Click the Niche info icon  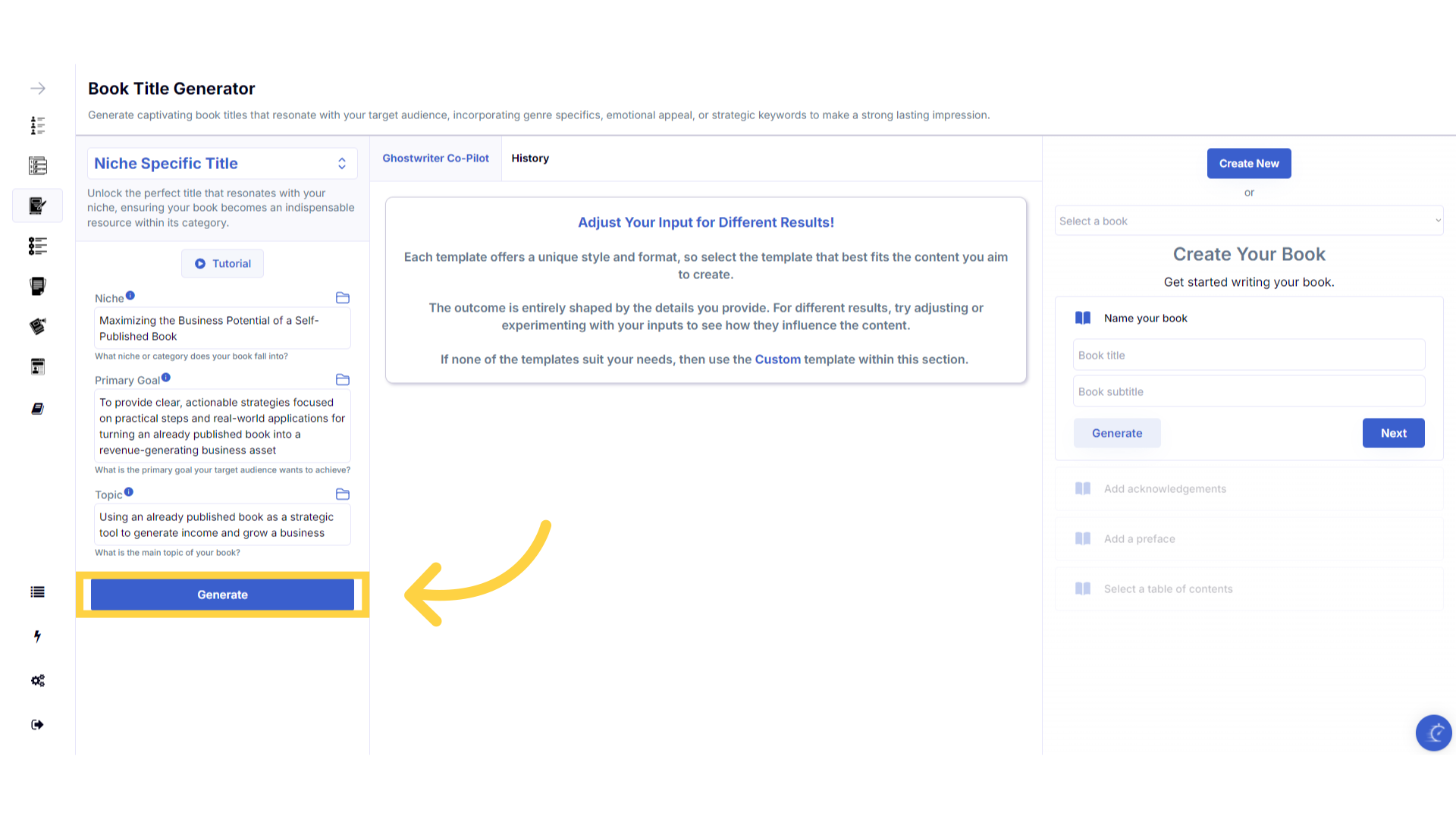[x=130, y=296]
